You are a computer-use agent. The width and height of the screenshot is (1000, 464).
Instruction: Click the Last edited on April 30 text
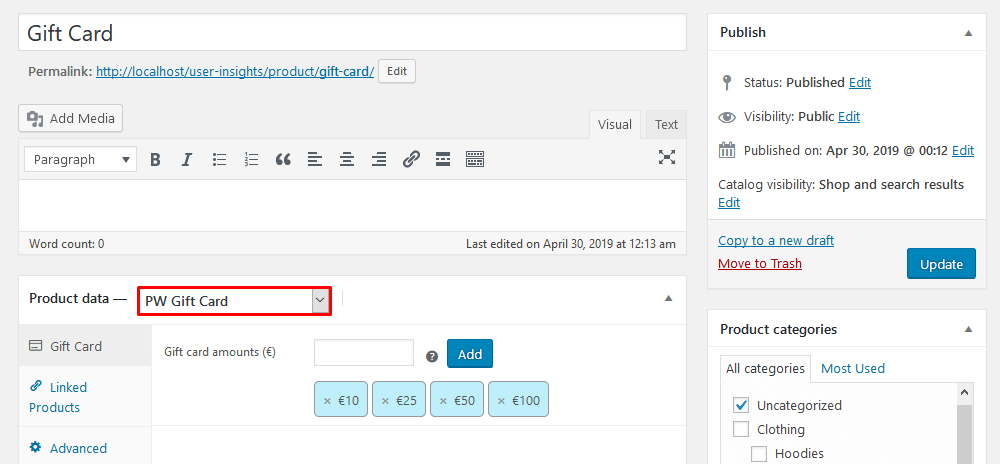tap(571, 243)
